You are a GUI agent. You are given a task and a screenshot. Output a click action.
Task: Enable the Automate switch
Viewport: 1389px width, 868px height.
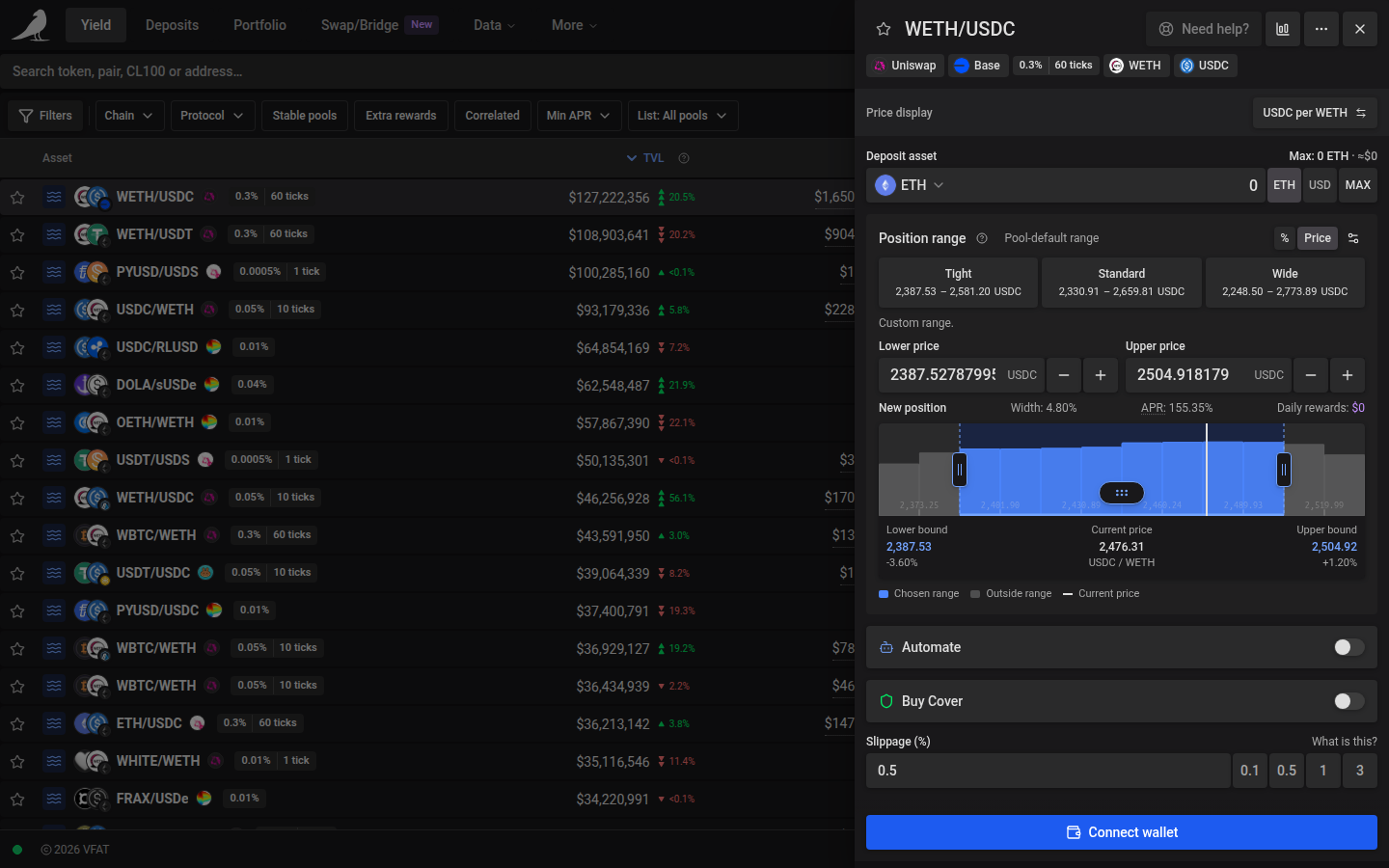1348,647
